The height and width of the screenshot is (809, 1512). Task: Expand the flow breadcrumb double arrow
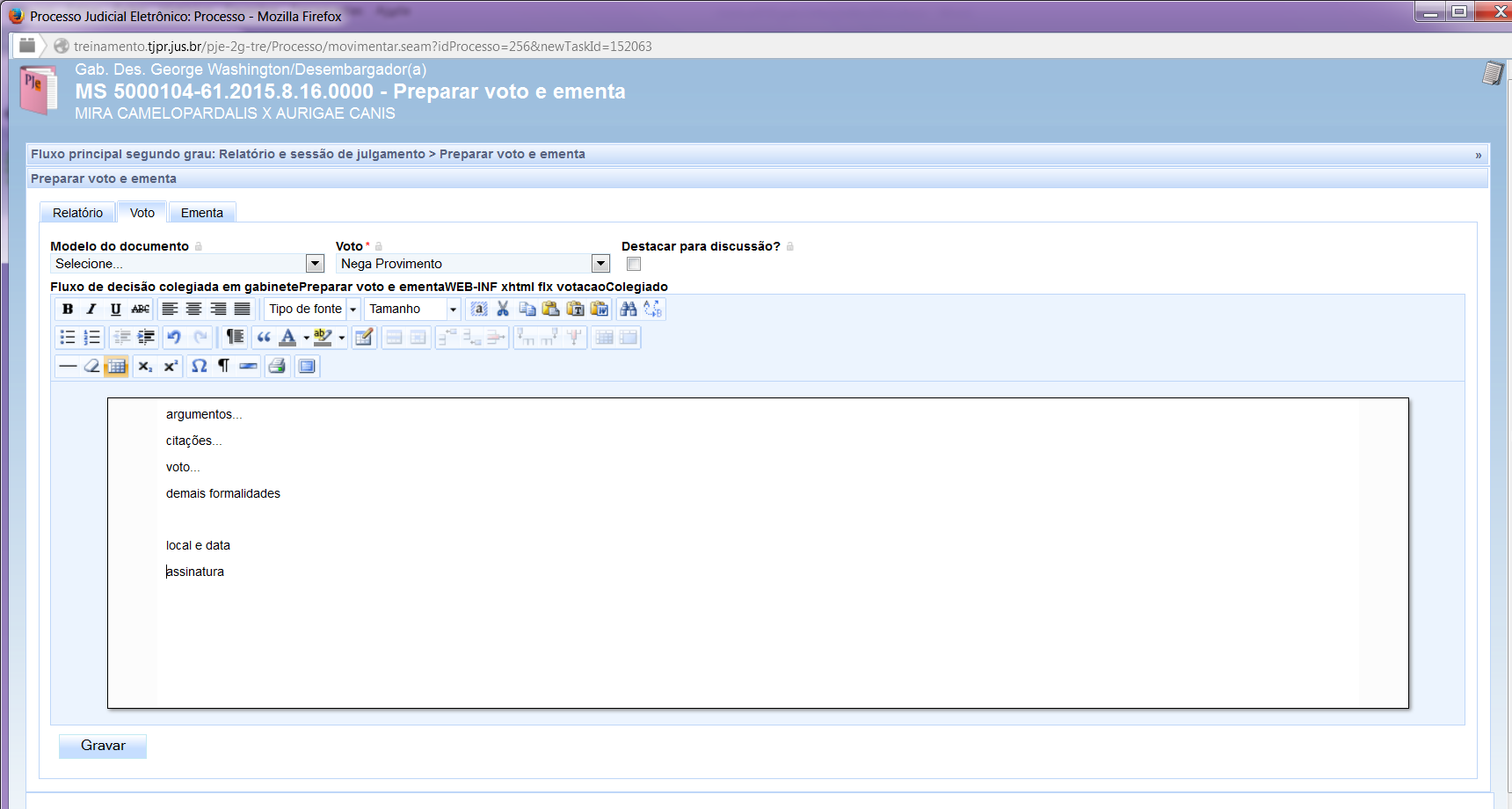tap(1479, 155)
